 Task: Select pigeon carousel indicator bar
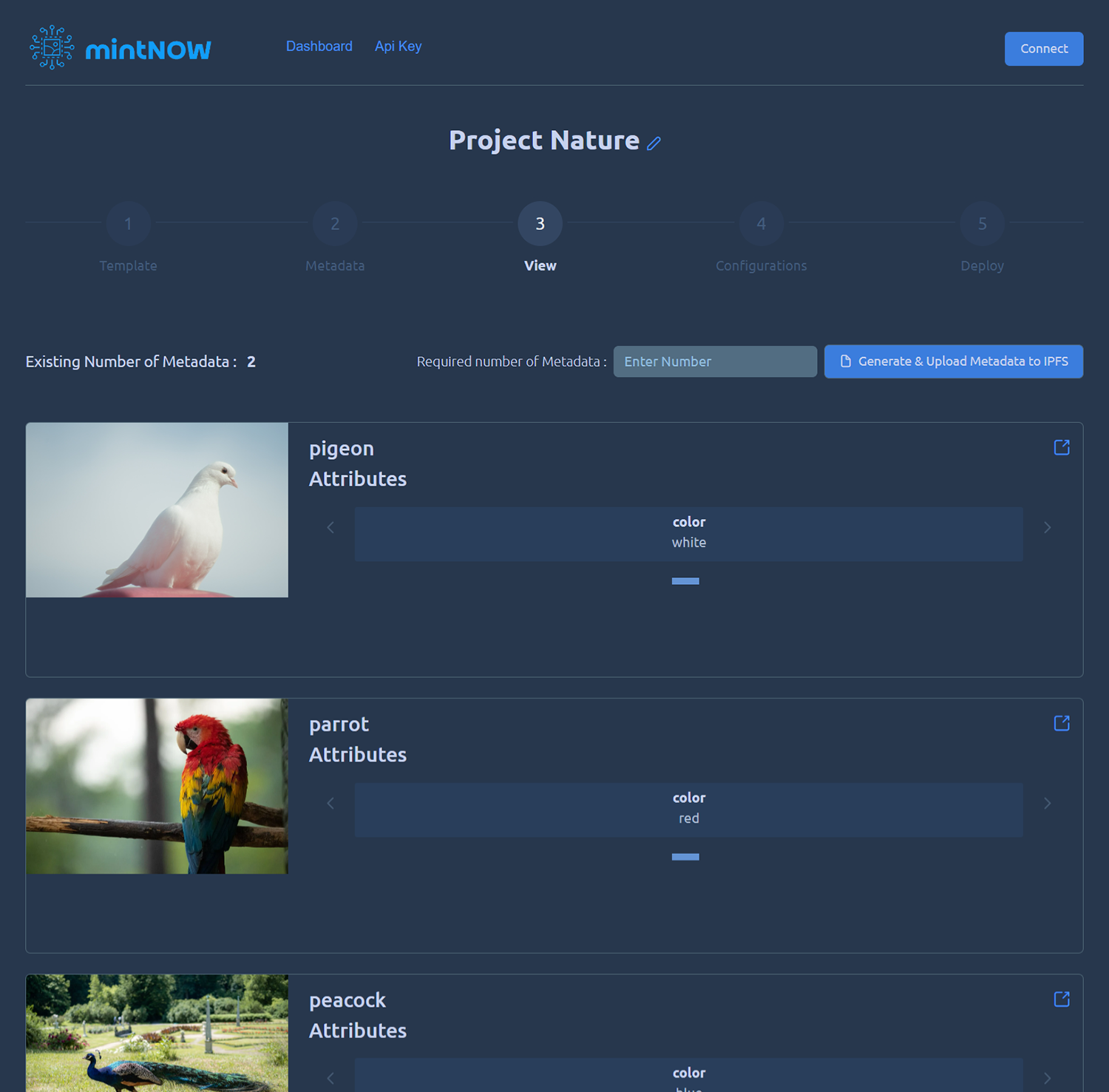click(685, 581)
